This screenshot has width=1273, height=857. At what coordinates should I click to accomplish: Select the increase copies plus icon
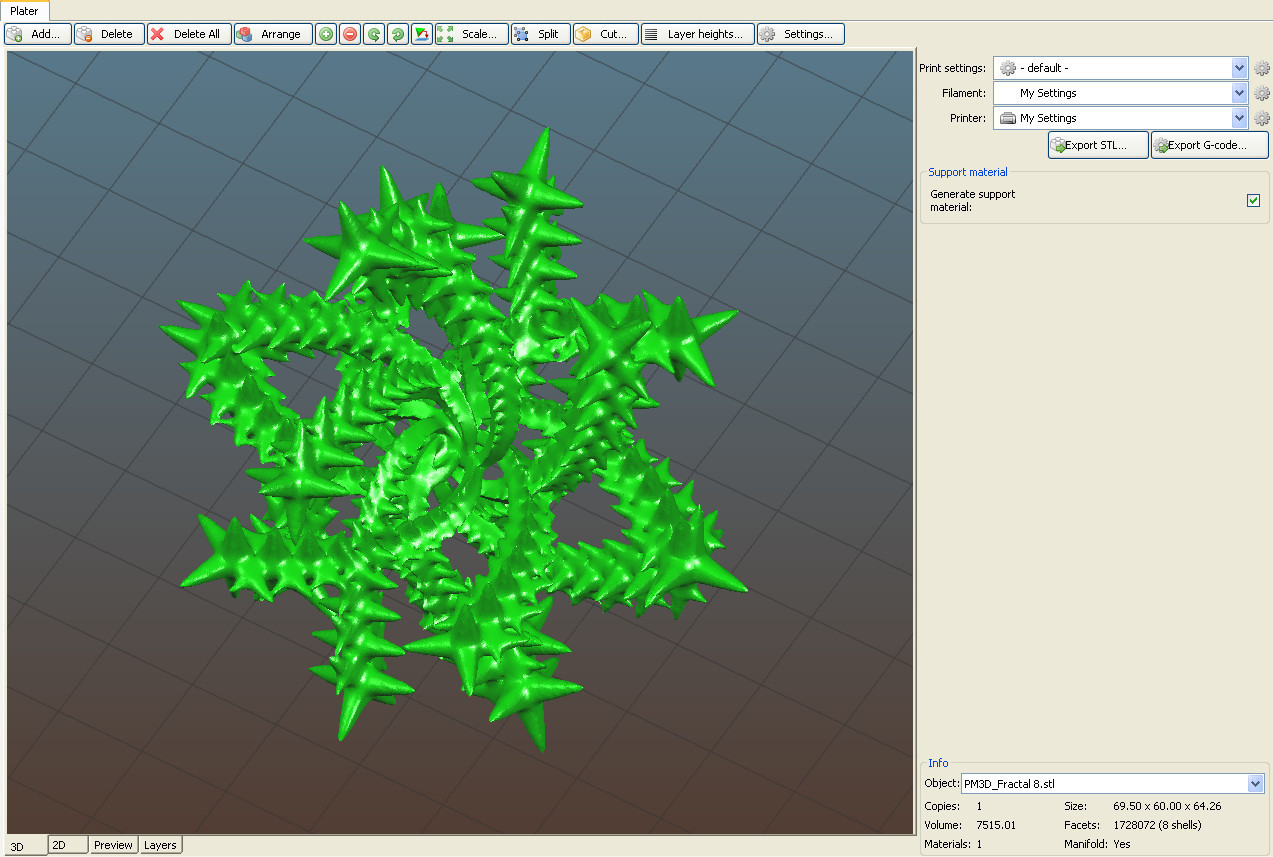coord(325,33)
